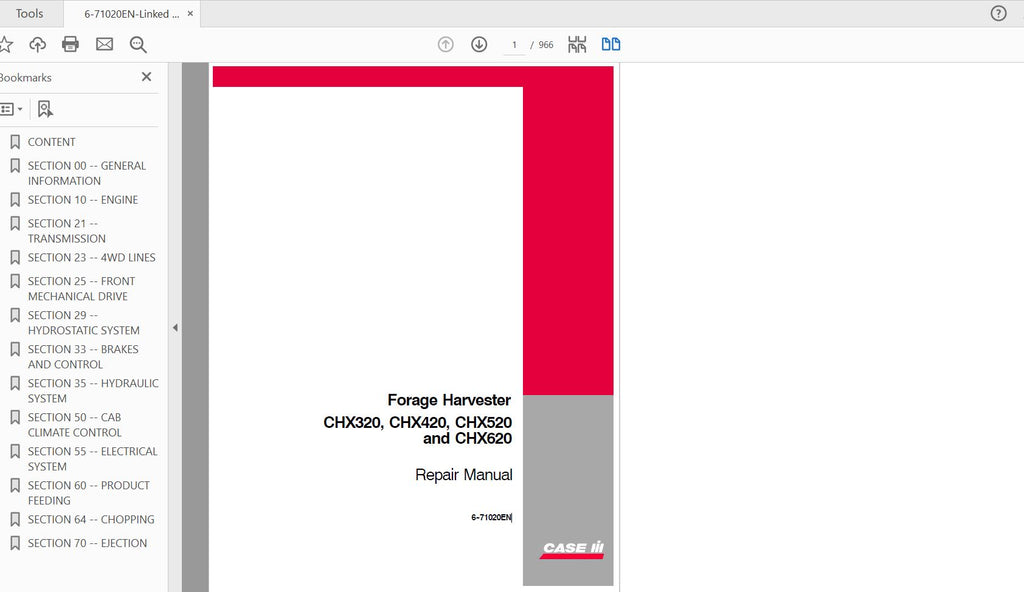Open SECTION 21 -- TRANSMISSION bookmark

coord(67,231)
